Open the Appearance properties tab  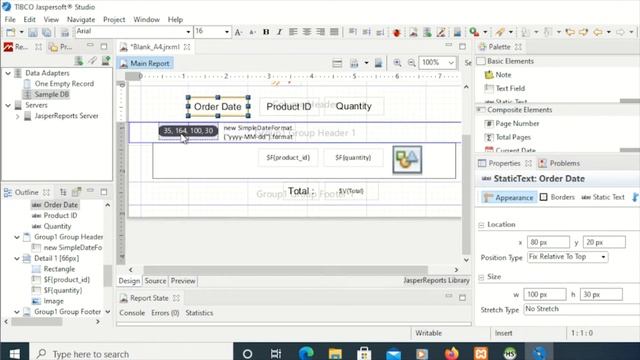pyautogui.click(x=509, y=198)
